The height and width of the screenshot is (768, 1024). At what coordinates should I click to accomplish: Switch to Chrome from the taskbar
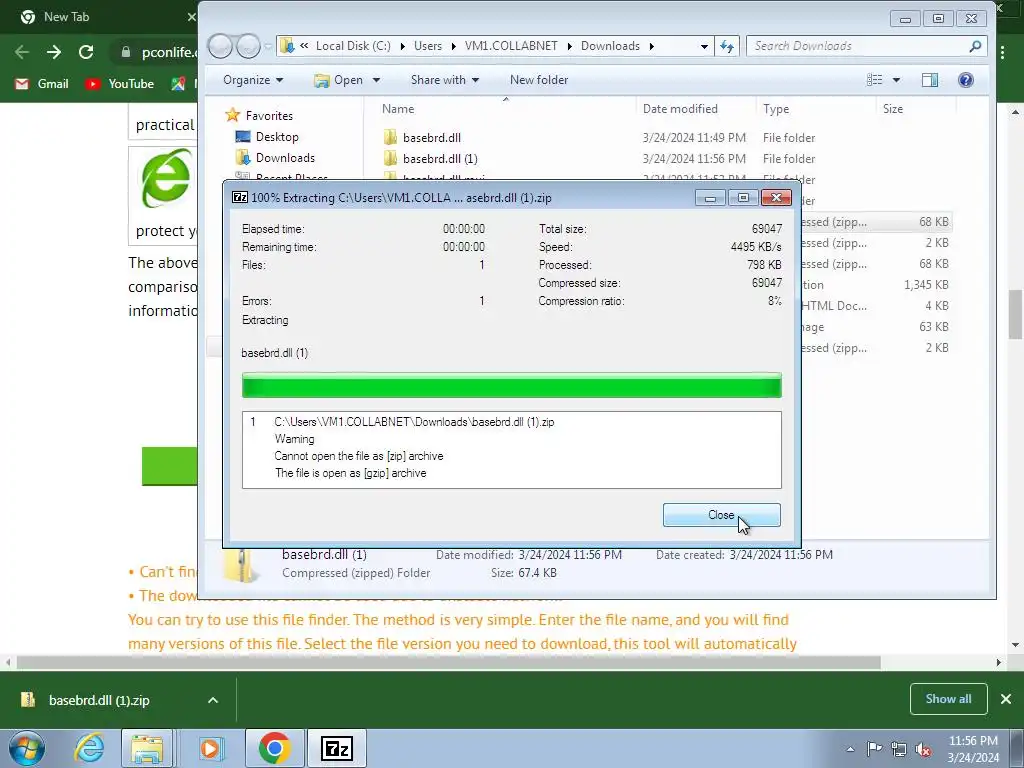click(274, 748)
